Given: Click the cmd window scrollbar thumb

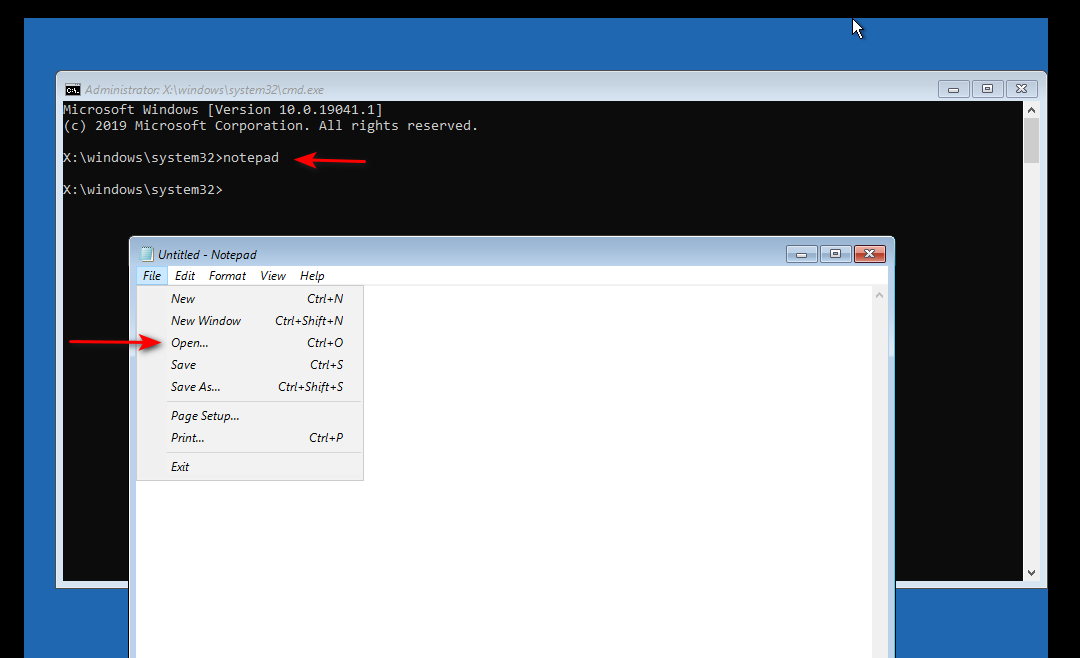Looking at the screenshot, I should pyautogui.click(x=1031, y=141).
